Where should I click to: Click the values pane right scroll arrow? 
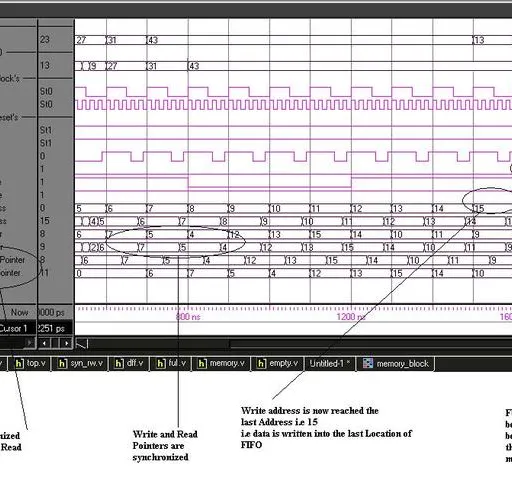67,343
